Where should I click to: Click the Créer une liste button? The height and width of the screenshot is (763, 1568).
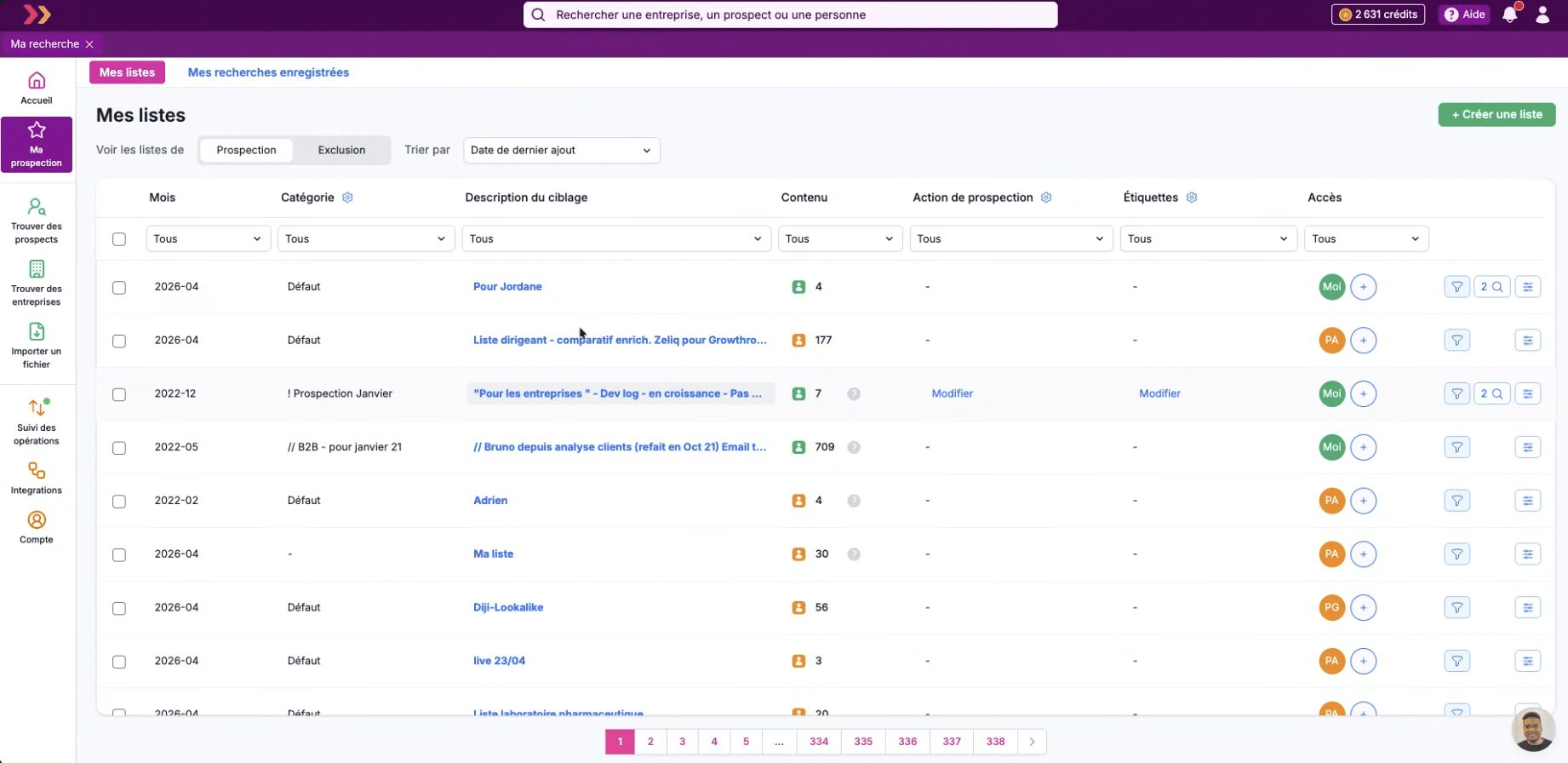coord(1496,114)
